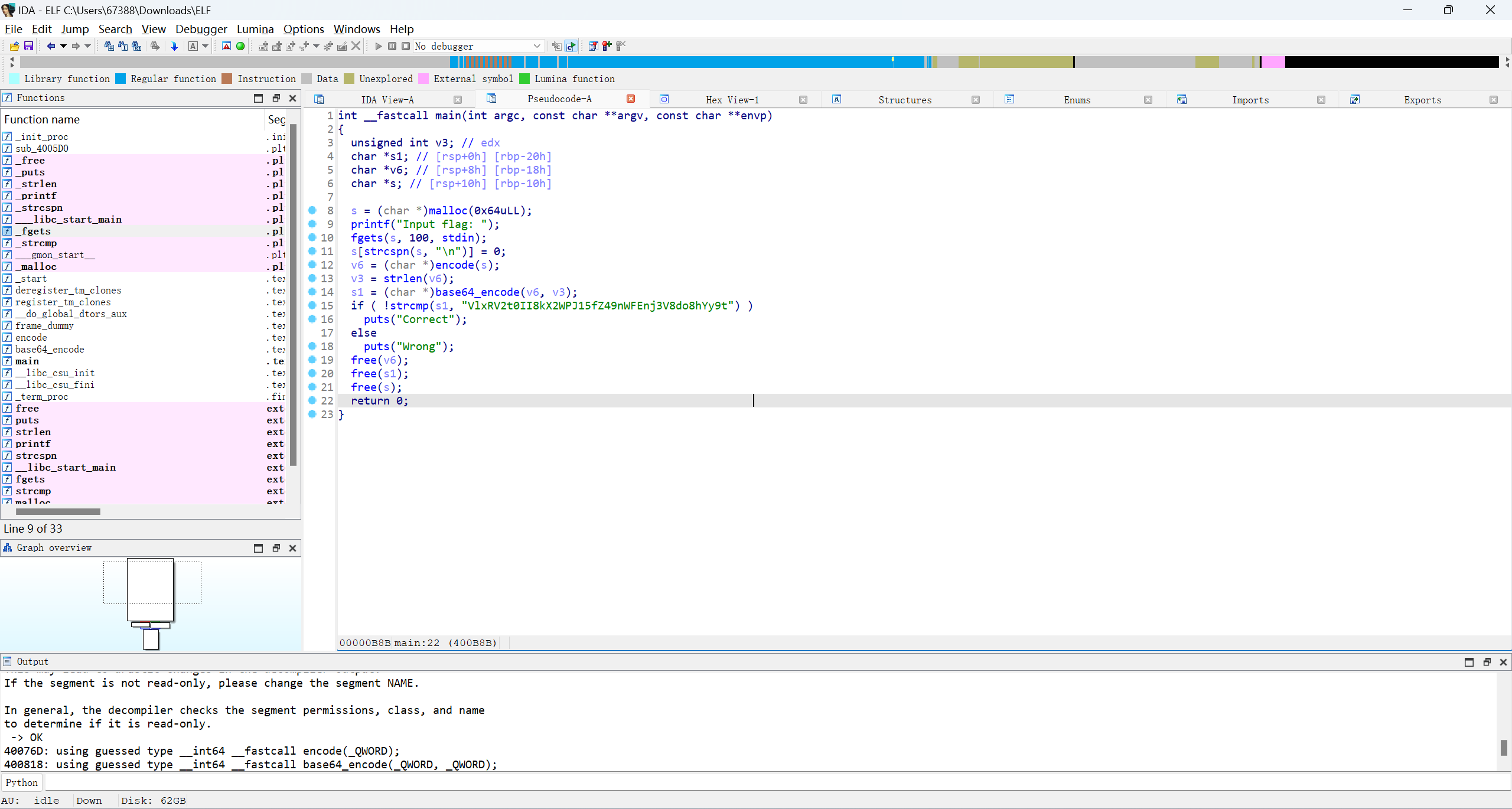
Task: Click the gray X undefine icon
Action: coord(356,46)
